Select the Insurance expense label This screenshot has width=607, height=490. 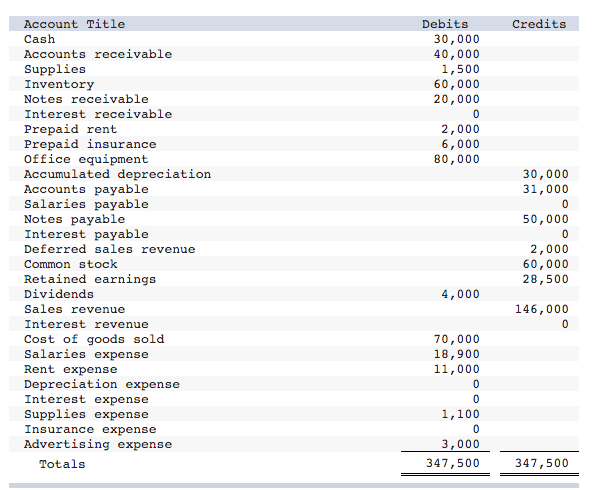pyautogui.click(x=90, y=430)
